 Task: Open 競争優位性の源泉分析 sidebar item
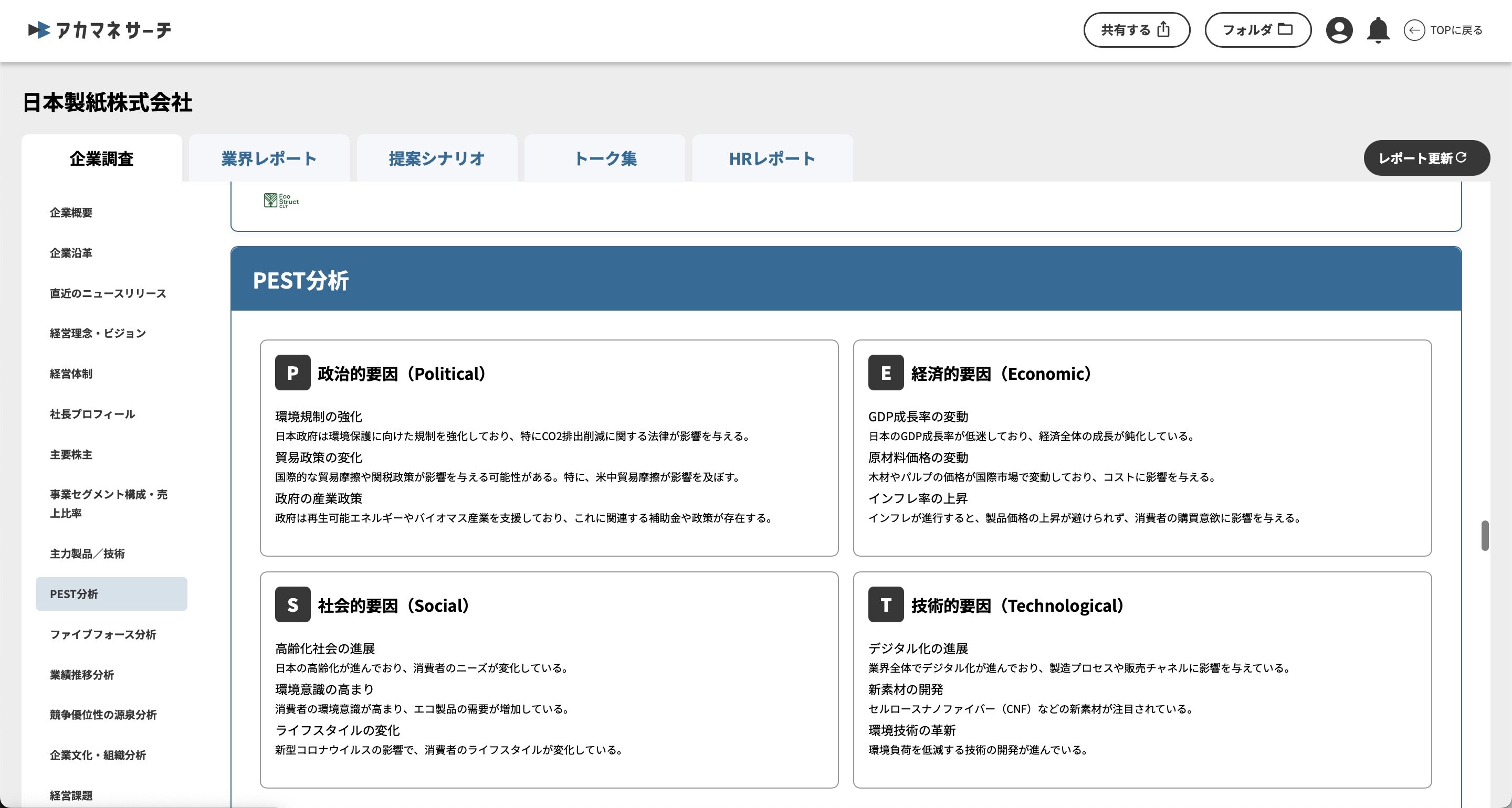pyautogui.click(x=103, y=715)
